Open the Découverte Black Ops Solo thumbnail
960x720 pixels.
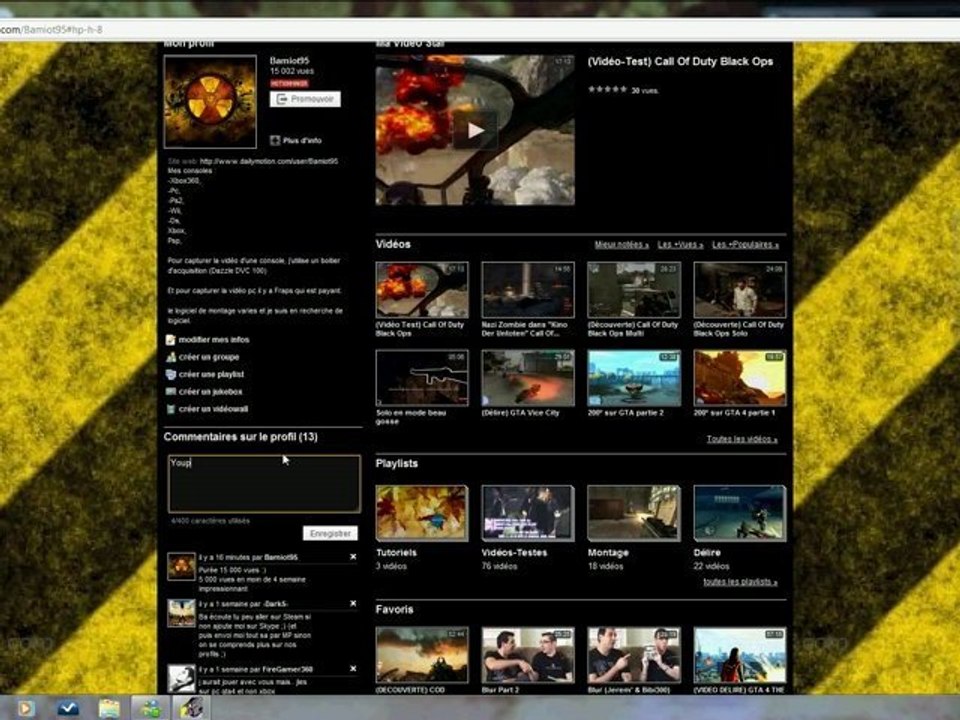coord(740,290)
